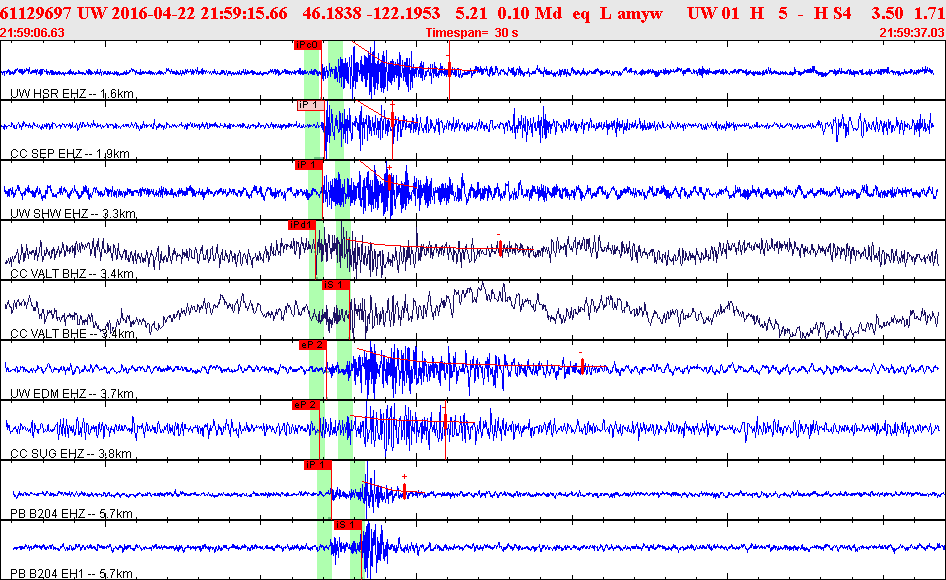
Task: Select the iP 1 pick flag on SHW trace
Action: point(309,165)
